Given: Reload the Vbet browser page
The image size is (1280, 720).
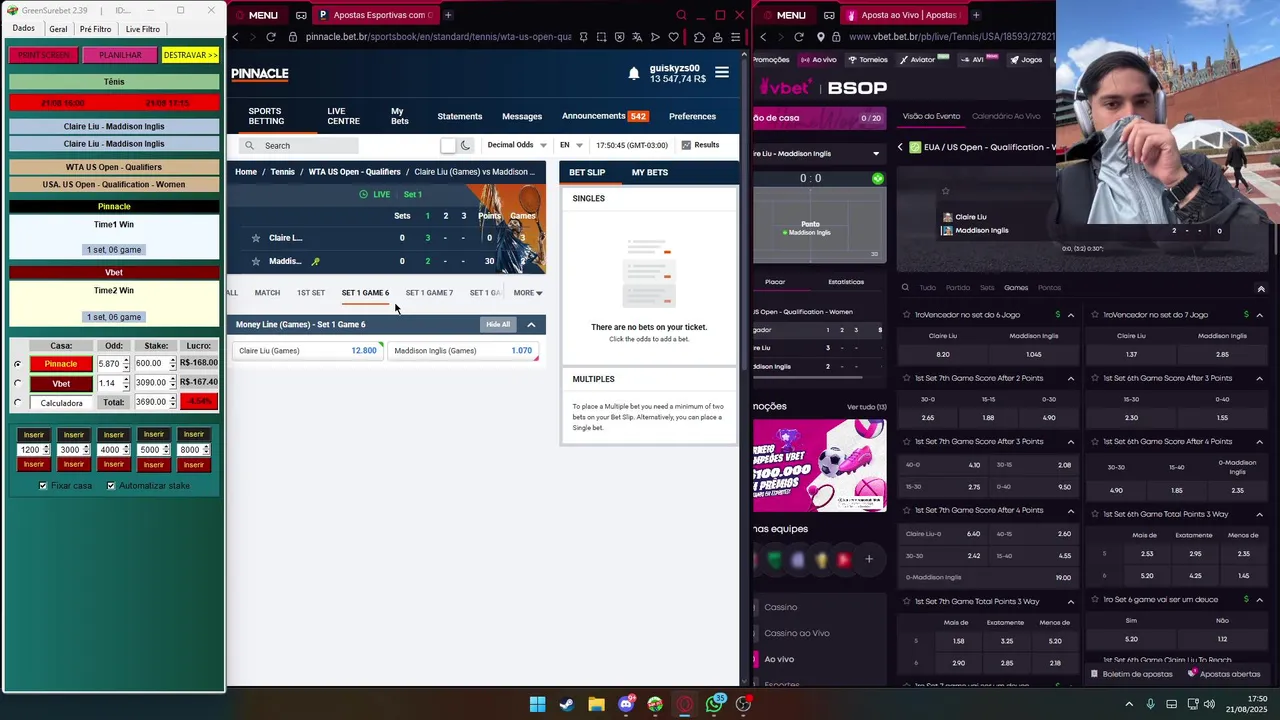Looking at the screenshot, I should (x=798, y=37).
